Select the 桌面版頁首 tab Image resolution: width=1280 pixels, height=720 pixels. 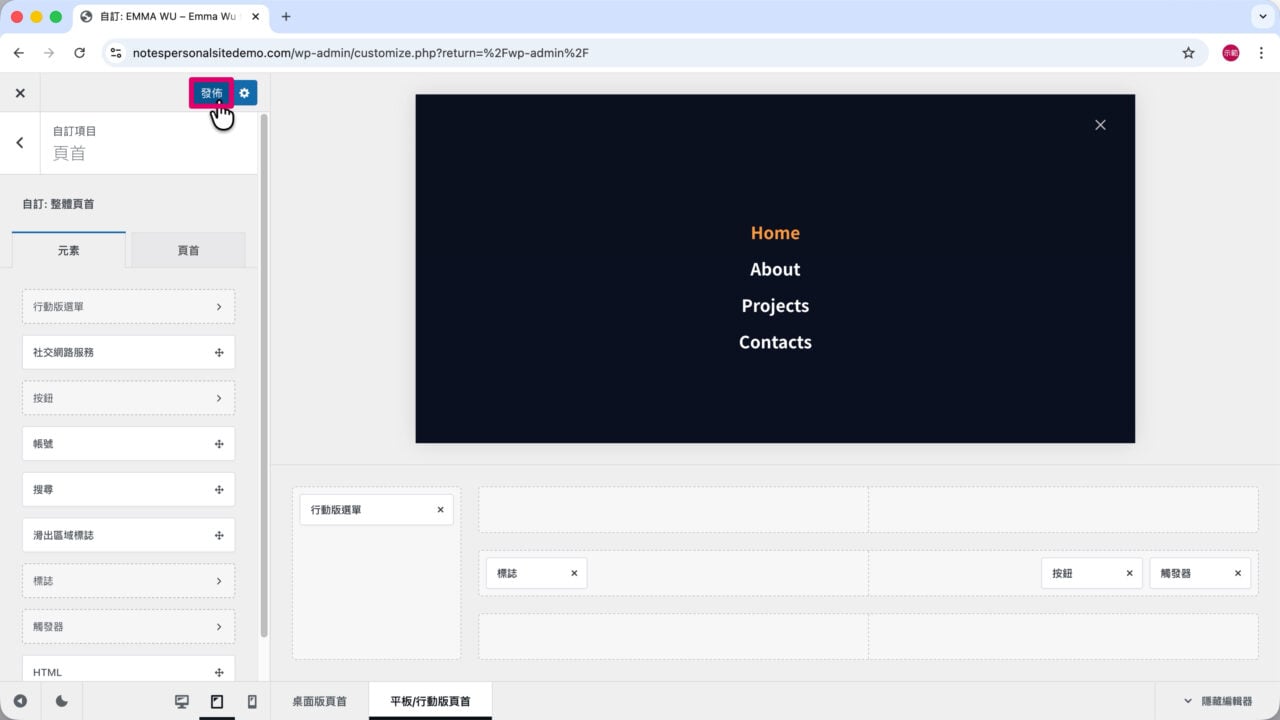[320, 701]
